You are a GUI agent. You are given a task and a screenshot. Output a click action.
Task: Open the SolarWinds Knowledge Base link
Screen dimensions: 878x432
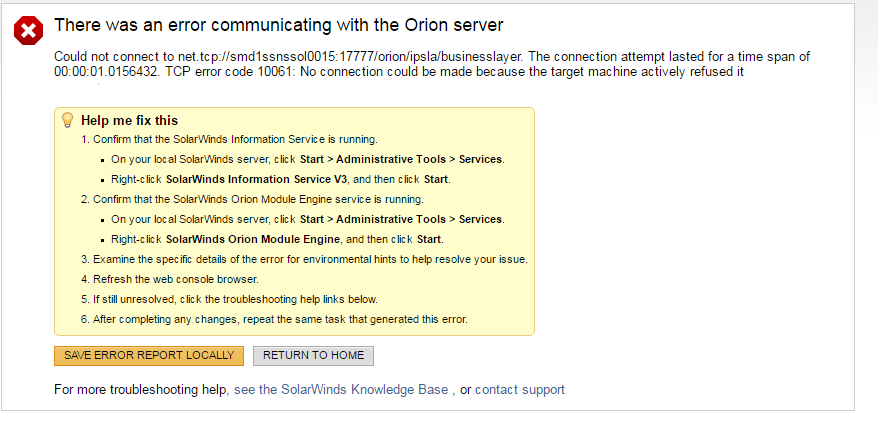click(x=340, y=389)
